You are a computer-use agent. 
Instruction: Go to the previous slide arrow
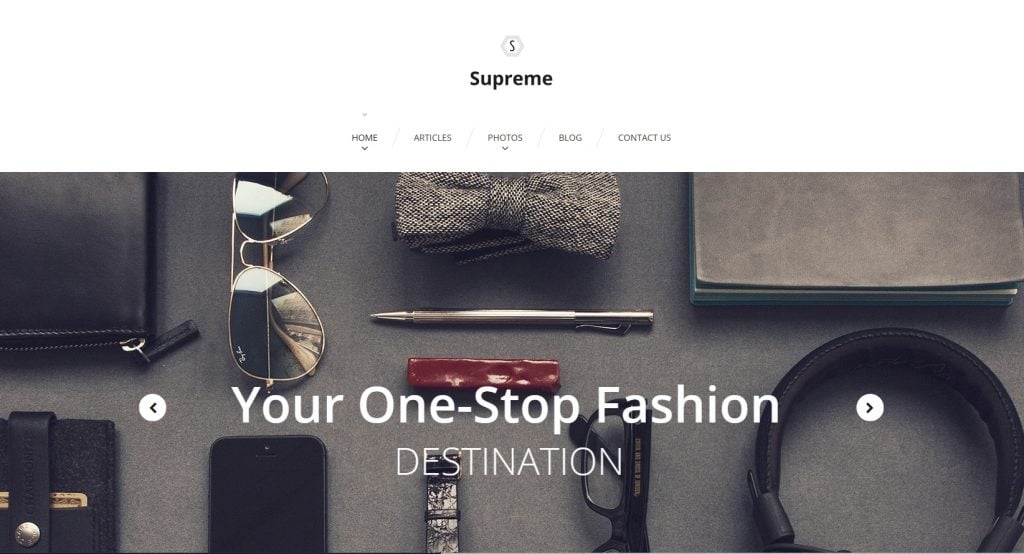pos(153,408)
